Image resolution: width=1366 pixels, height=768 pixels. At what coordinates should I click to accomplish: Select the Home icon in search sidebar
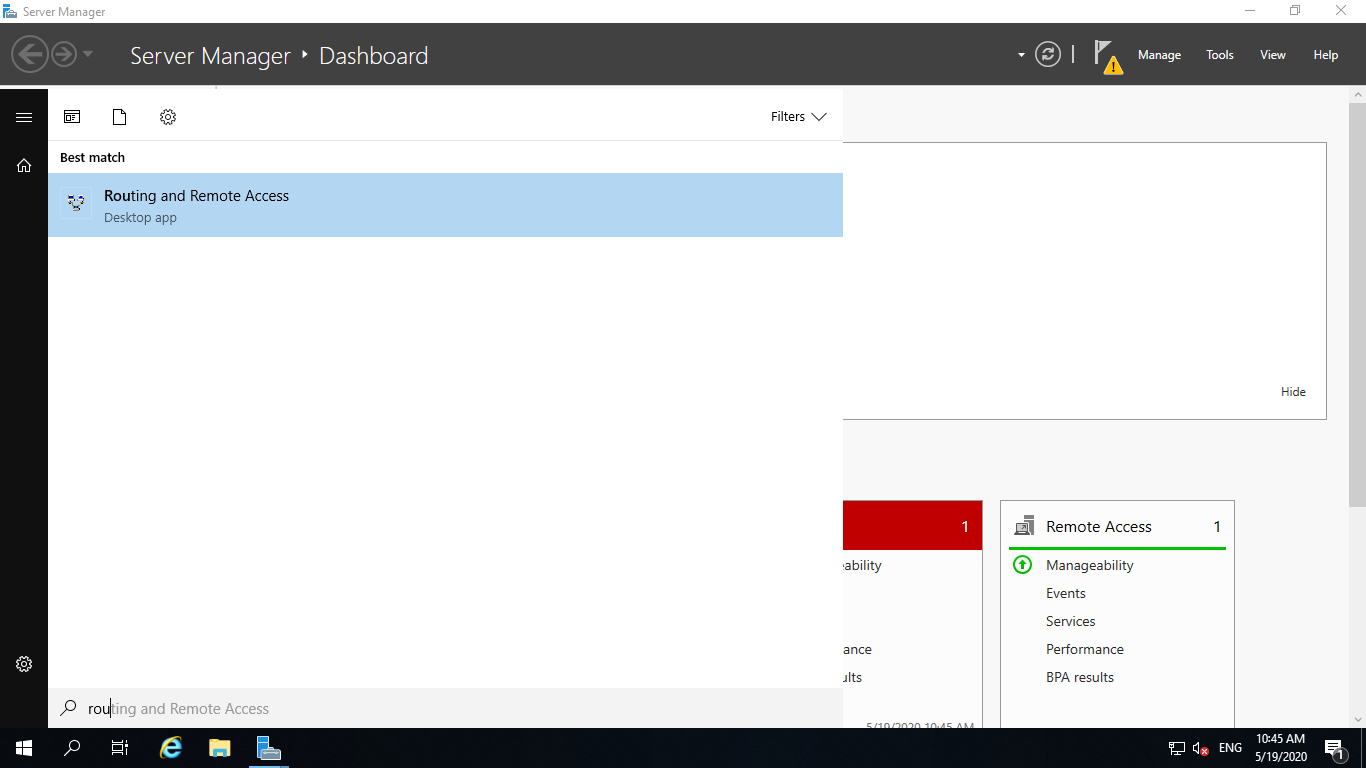[24, 166]
